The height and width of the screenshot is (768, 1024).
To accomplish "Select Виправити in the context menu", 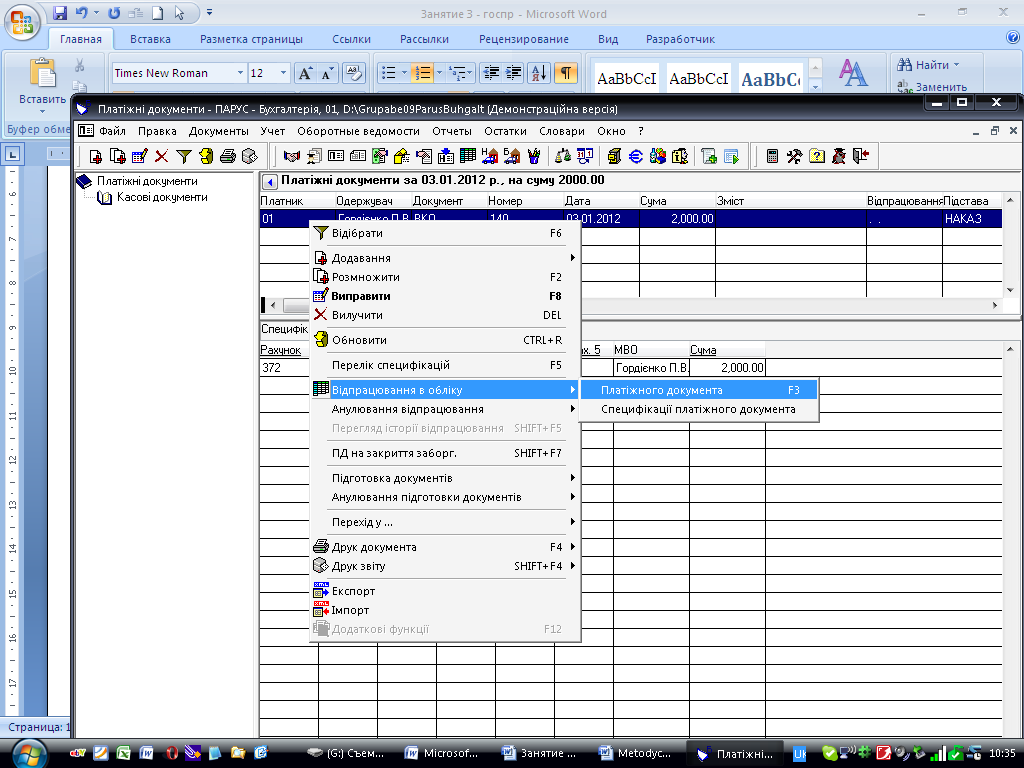I will click(444, 296).
